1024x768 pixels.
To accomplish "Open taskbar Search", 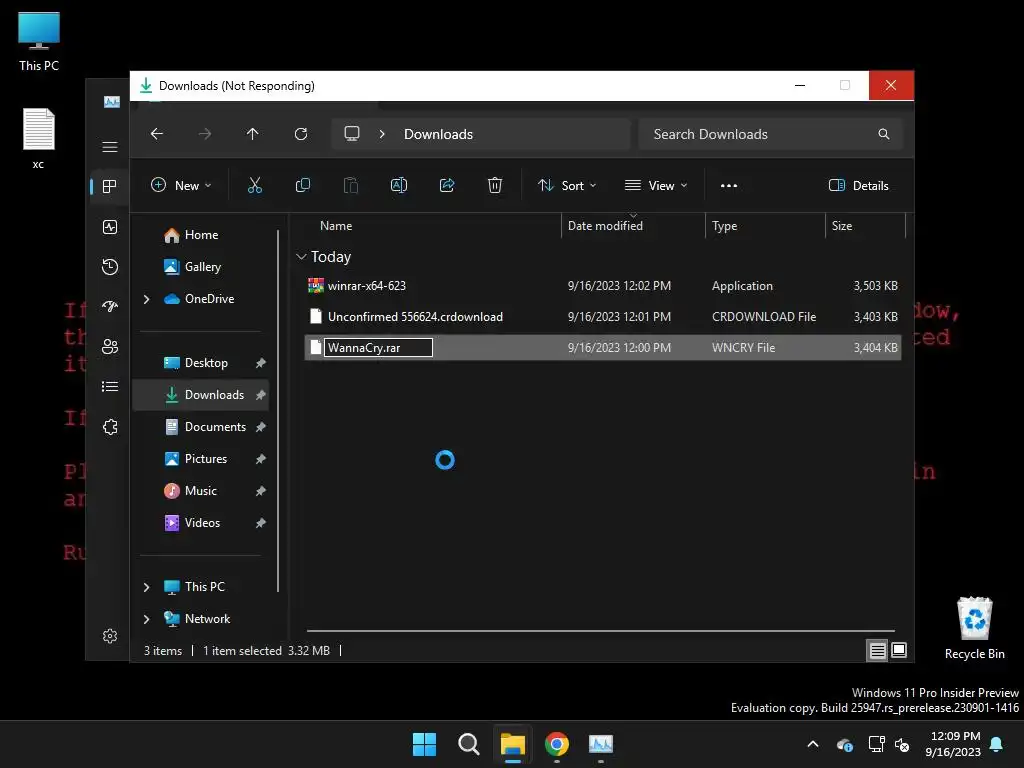I will pyautogui.click(x=468, y=744).
